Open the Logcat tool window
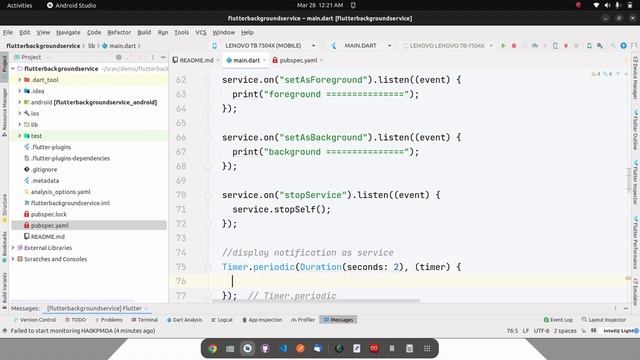Viewport: 640px width, 360px height. (x=222, y=320)
